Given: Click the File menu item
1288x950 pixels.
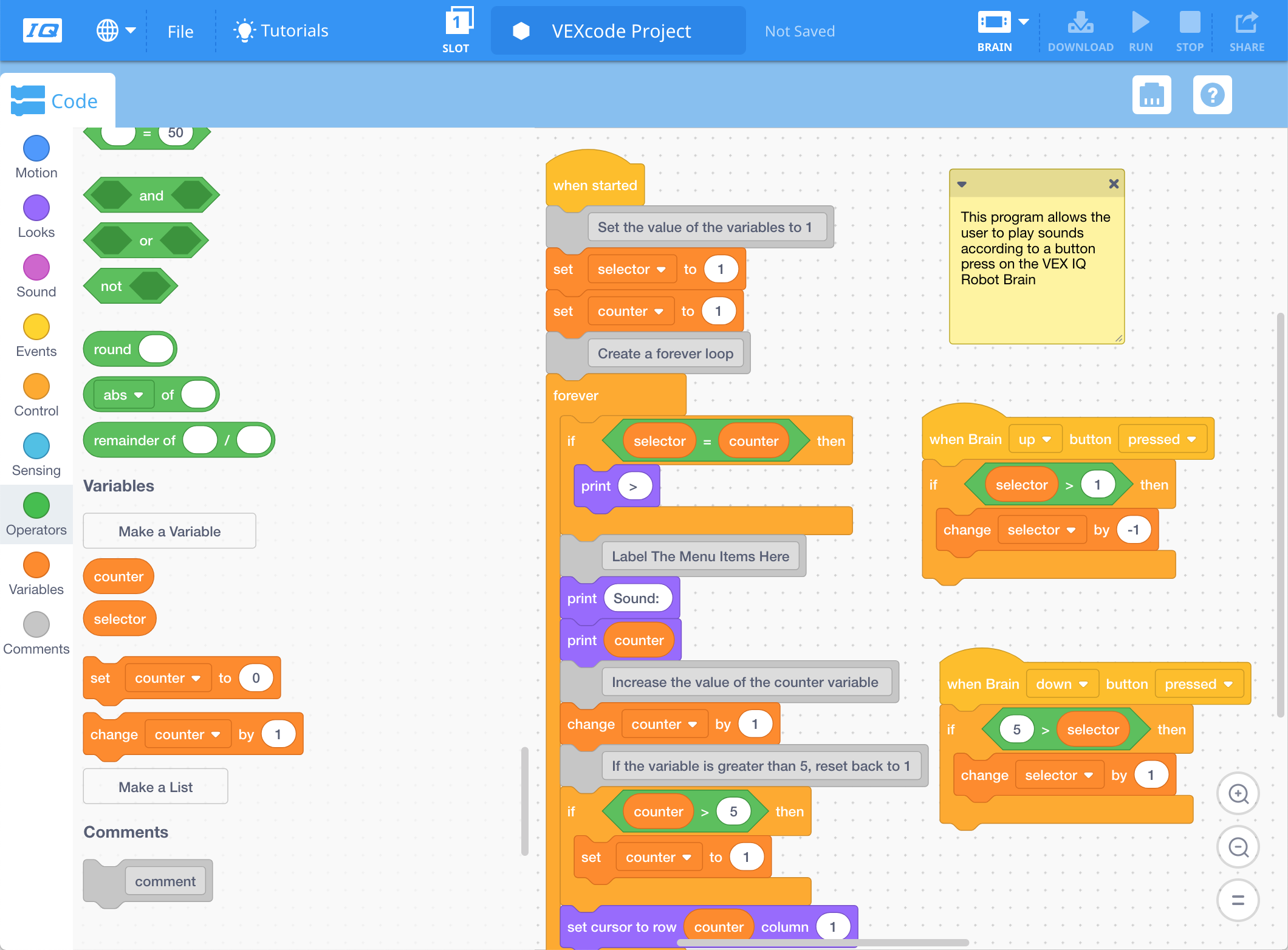Looking at the screenshot, I should pos(181,30).
